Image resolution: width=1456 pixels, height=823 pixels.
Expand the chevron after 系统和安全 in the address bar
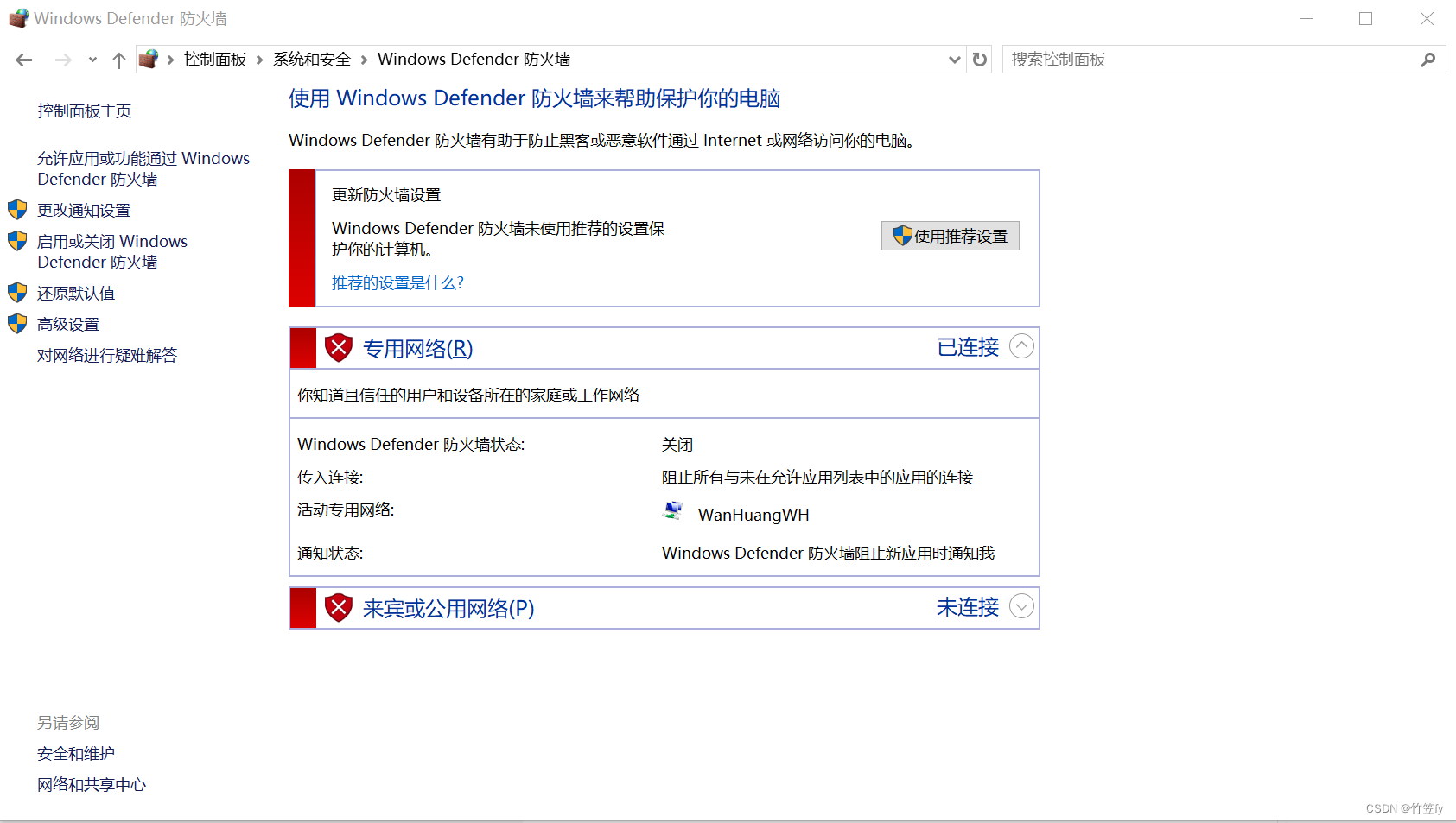364,60
